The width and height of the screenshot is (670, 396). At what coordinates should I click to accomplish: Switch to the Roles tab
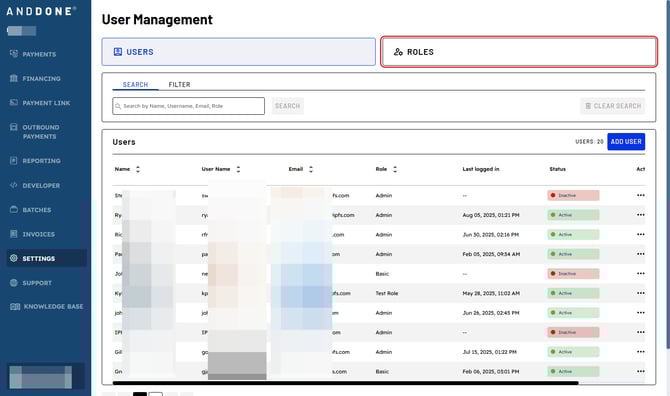pos(519,52)
